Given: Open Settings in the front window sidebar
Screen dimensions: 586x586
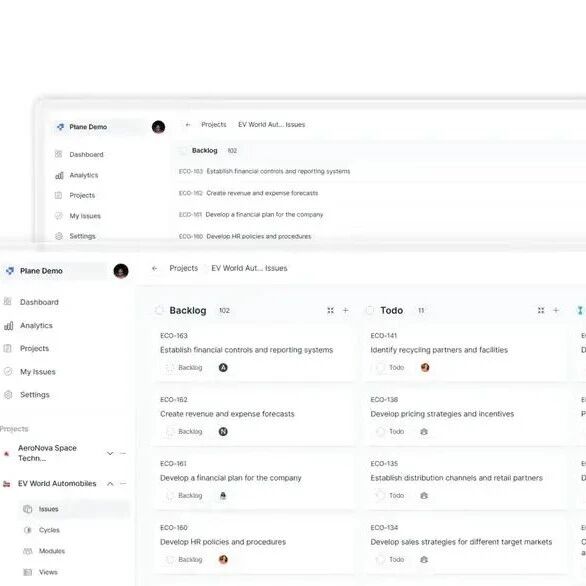Looking at the screenshot, I should click(34, 395).
